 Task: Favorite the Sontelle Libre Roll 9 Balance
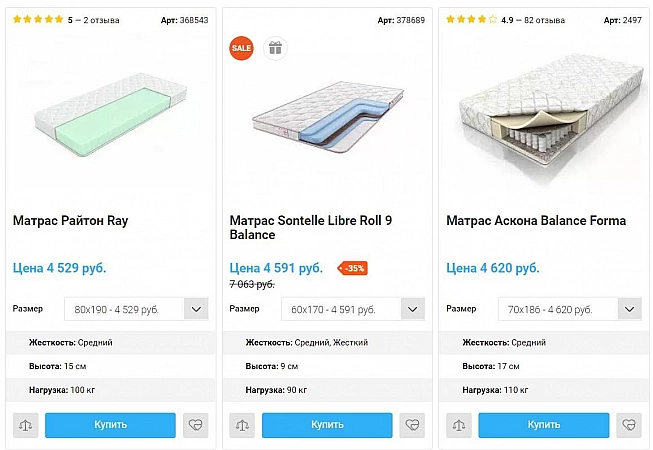click(412, 425)
